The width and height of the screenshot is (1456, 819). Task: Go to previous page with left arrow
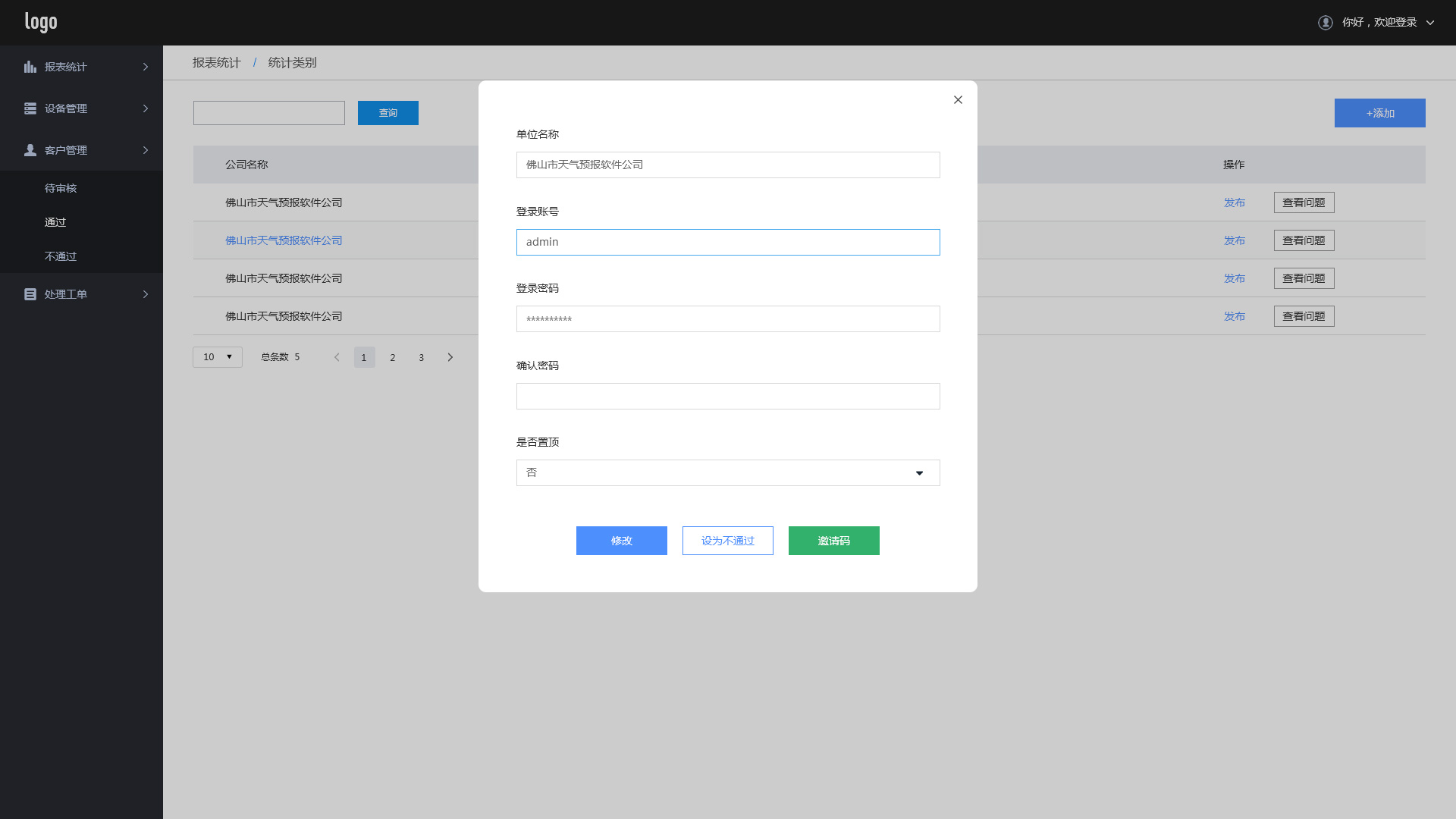pyautogui.click(x=337, y=357)
